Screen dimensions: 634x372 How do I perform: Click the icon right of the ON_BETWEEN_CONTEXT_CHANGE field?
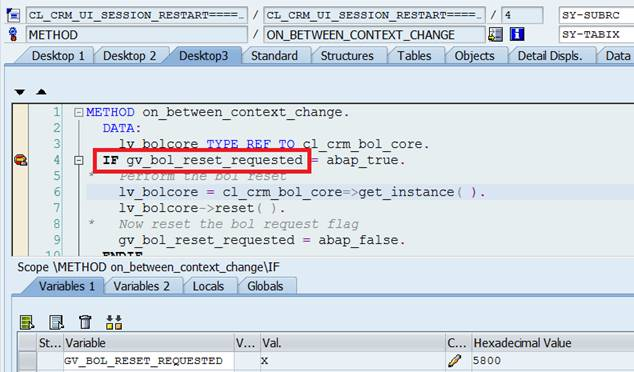click(x=495, y=34)
